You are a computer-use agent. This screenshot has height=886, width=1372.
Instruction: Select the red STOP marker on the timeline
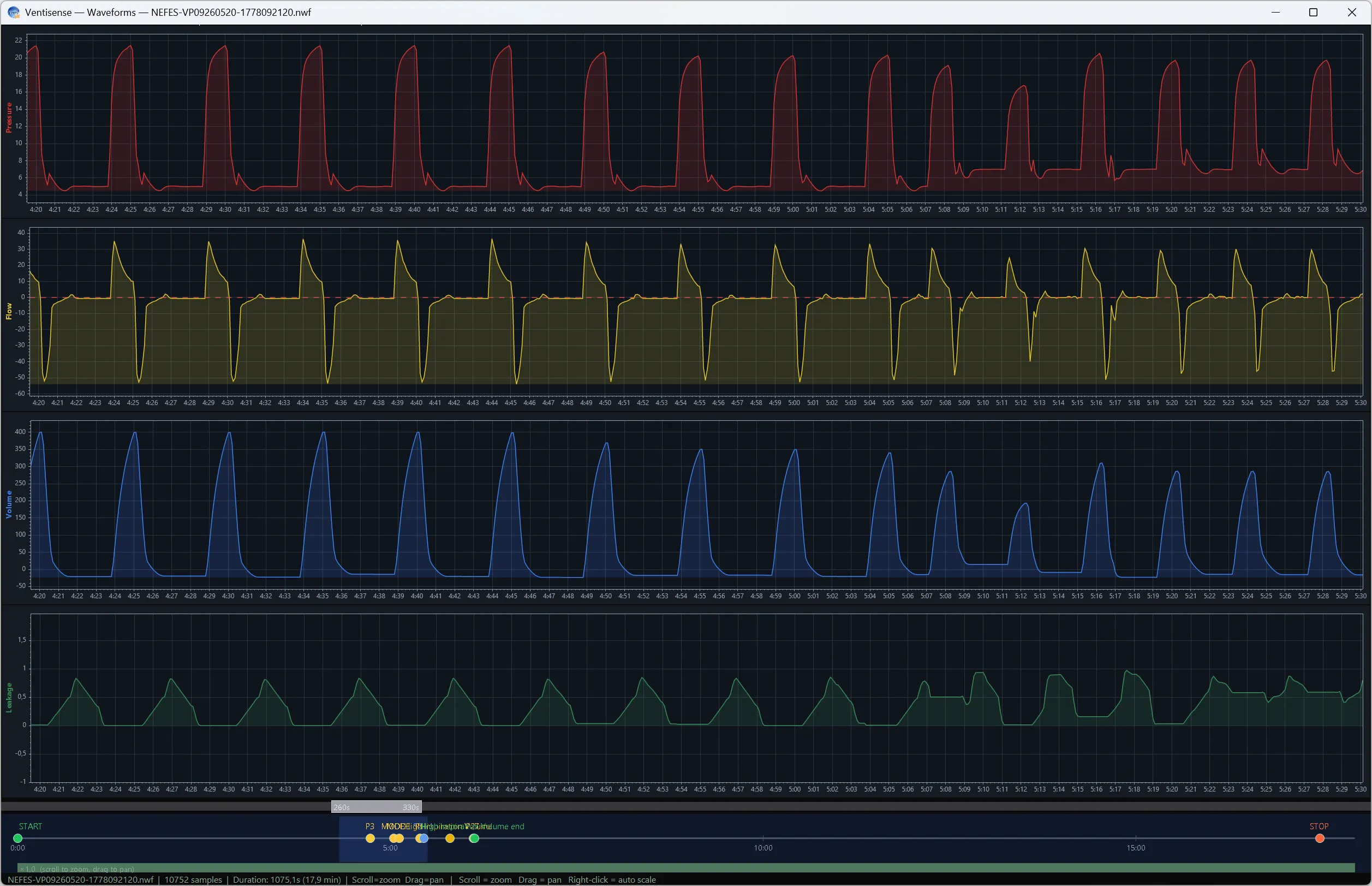1320,839
